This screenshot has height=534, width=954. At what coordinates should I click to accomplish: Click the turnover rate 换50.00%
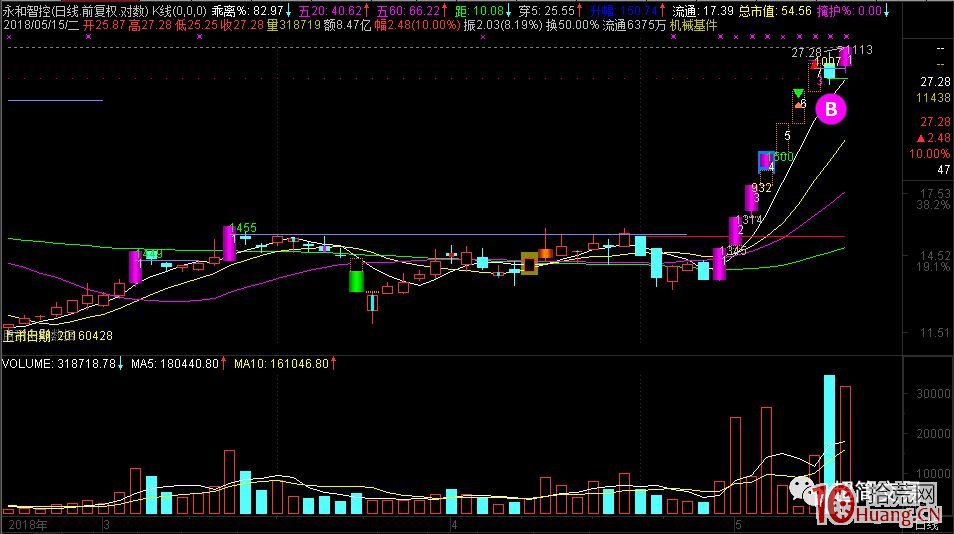[x=572, y=26]
